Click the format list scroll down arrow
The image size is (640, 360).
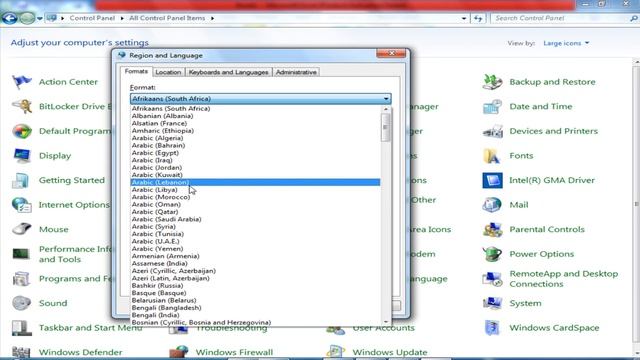(386, 322)
